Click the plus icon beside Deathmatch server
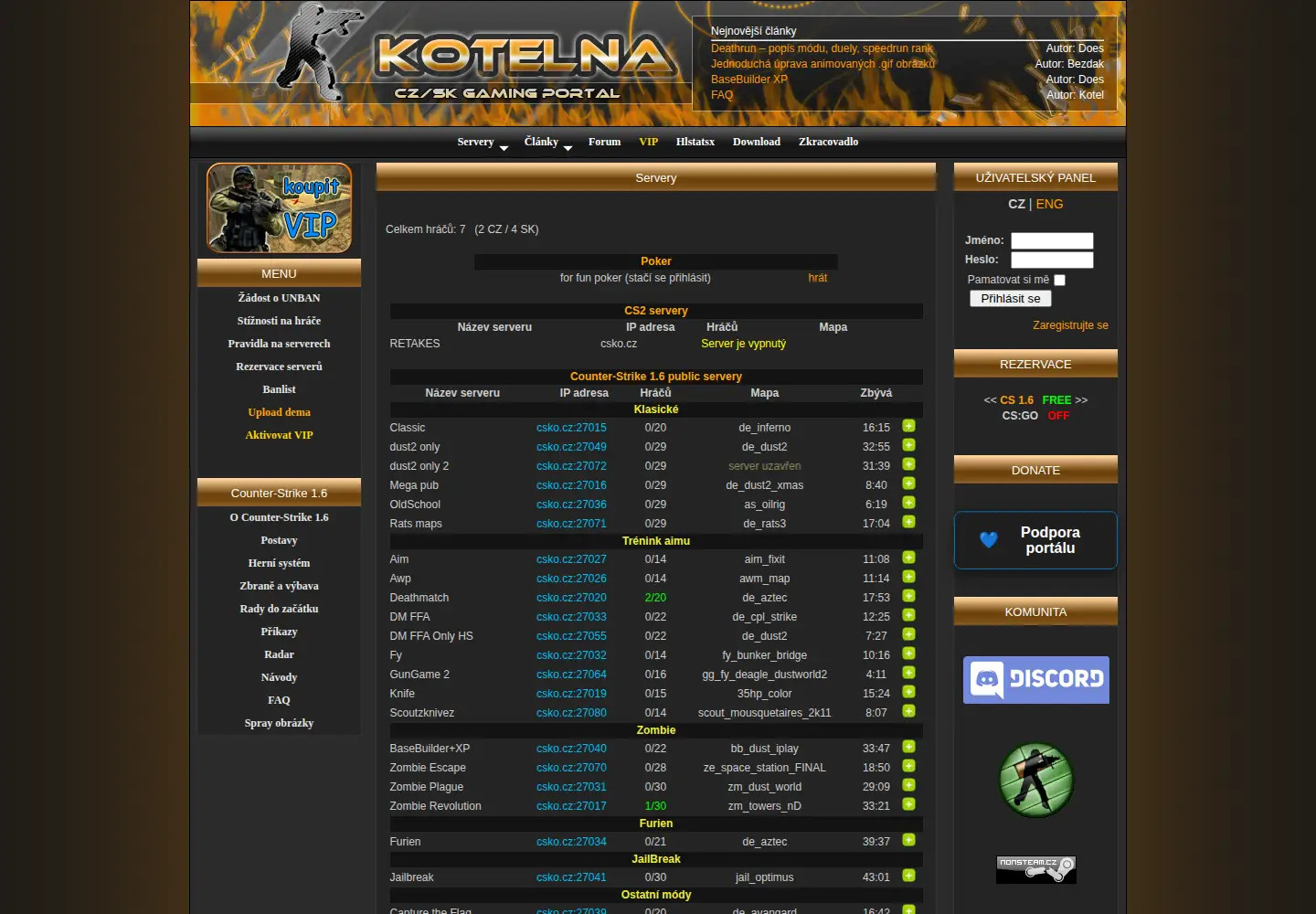 click(908, 596)
